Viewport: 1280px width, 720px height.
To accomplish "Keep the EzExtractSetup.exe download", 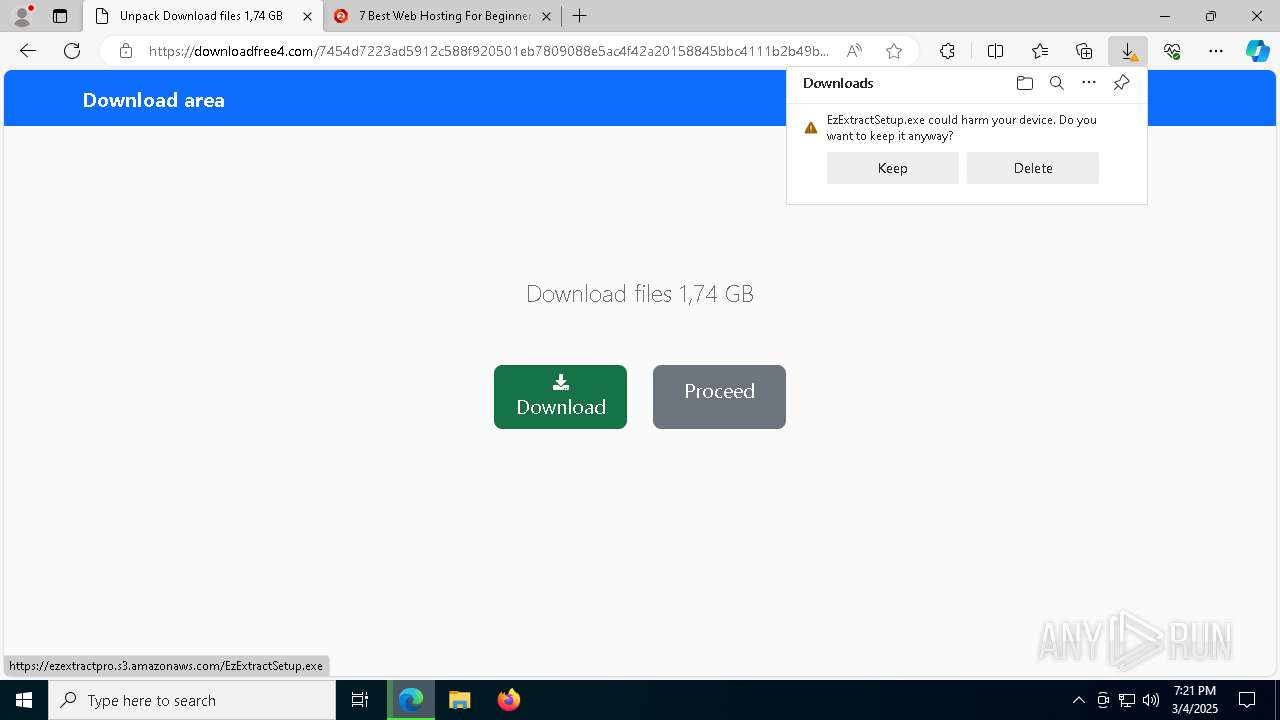I will point(893,168).
